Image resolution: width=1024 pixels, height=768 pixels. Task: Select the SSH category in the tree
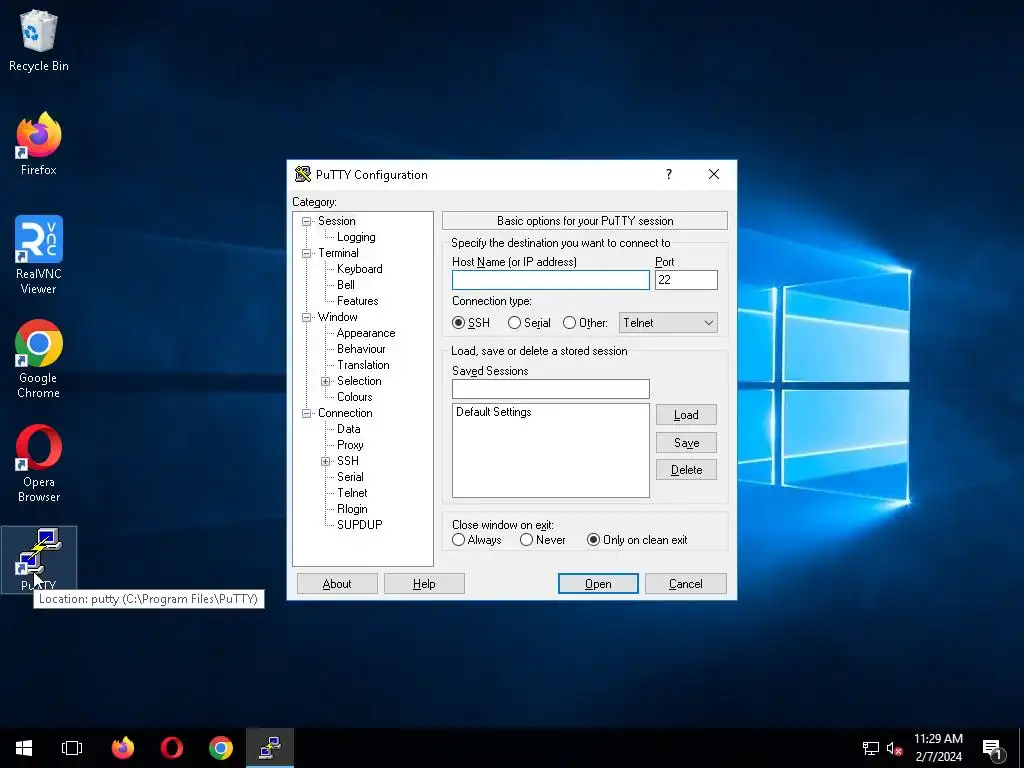[347, 461]
